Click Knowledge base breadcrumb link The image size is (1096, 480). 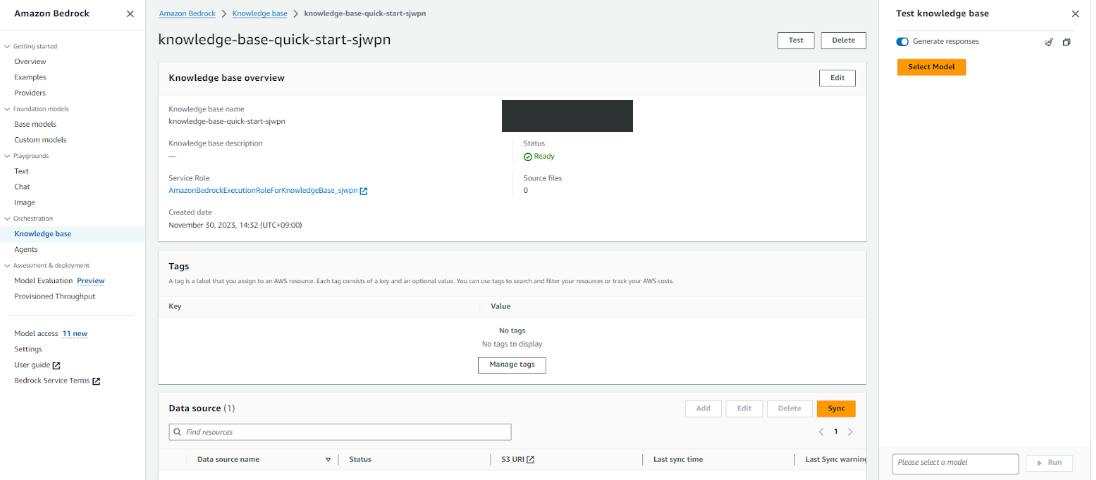(259, 14)
